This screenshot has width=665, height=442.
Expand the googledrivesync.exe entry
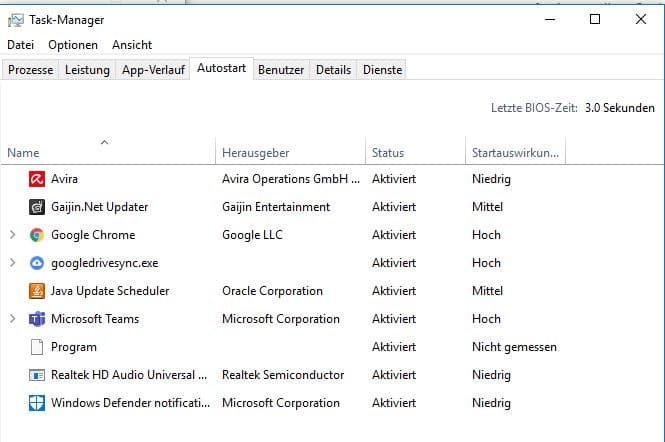point(12,263)
